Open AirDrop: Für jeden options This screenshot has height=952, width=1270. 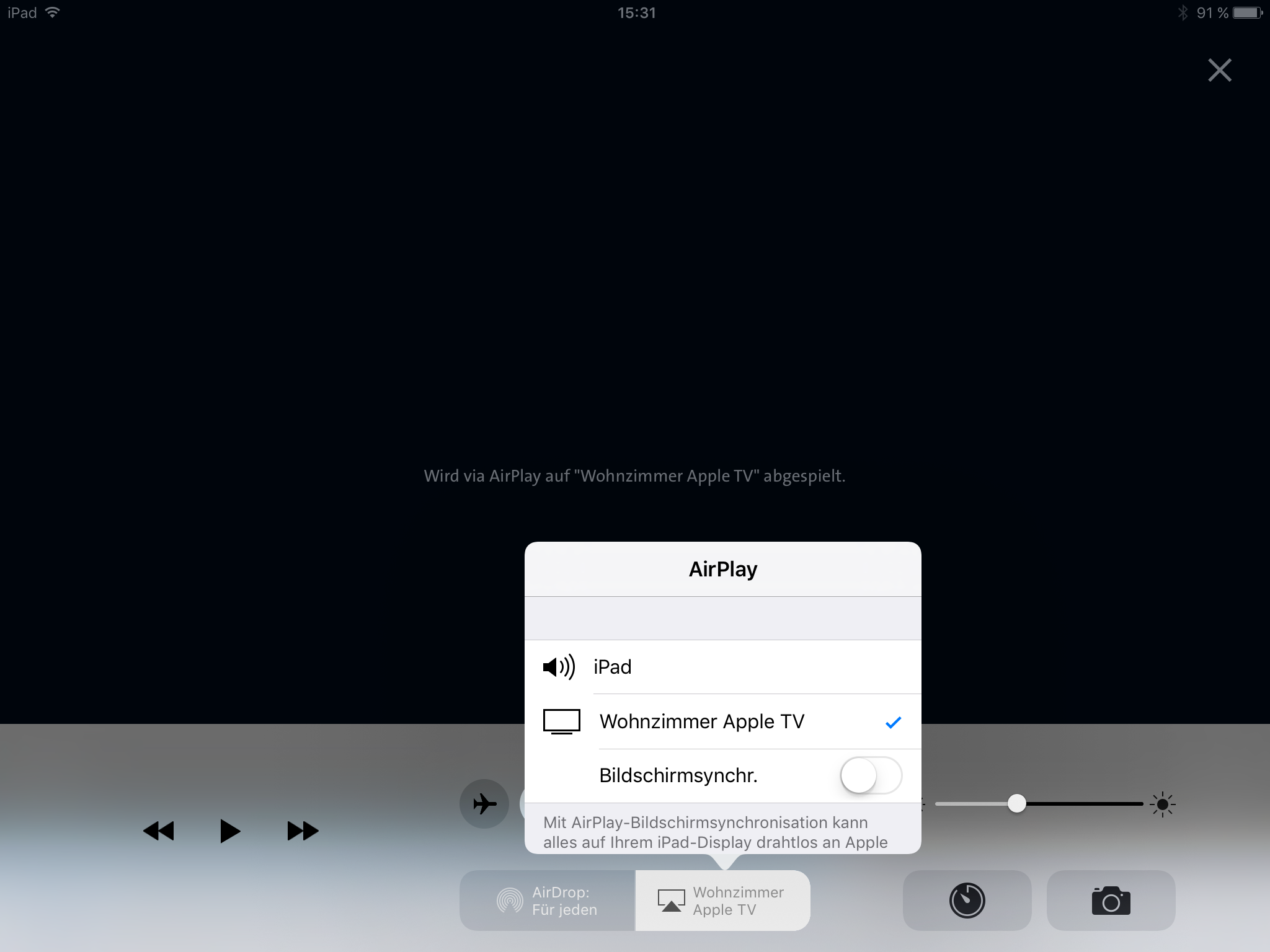[547, 901]
